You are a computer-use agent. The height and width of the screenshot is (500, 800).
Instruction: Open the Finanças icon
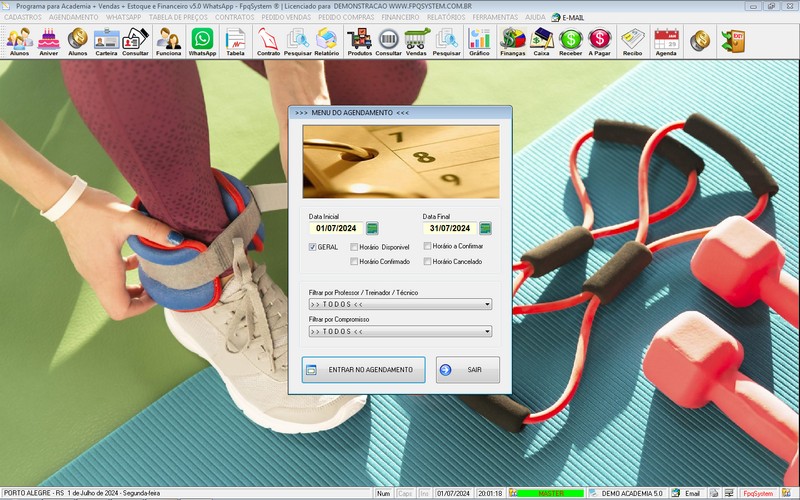(513, 41)
